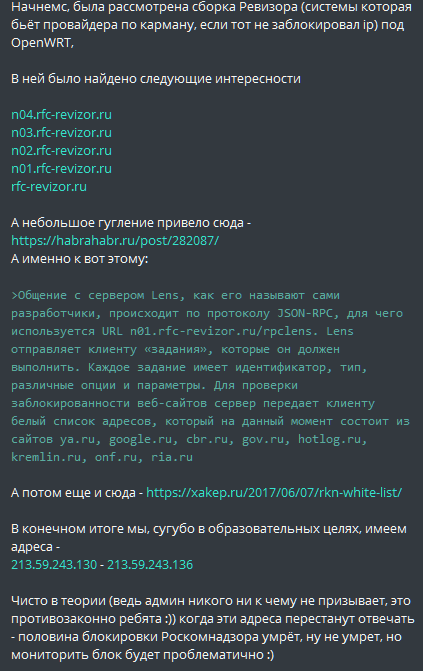Image resolution: width=423 pixels, height=671 pixels.
Task: Click the line 'В ней было найдено следующие интересности'
Action: click(156, 79)
